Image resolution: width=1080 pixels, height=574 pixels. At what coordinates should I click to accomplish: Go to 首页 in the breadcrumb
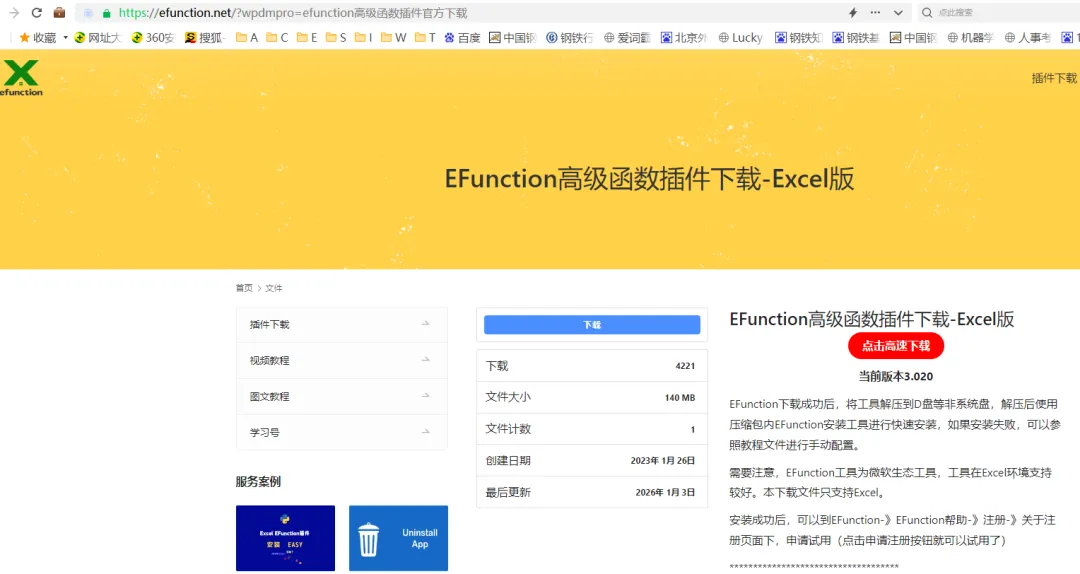[244, 288]
